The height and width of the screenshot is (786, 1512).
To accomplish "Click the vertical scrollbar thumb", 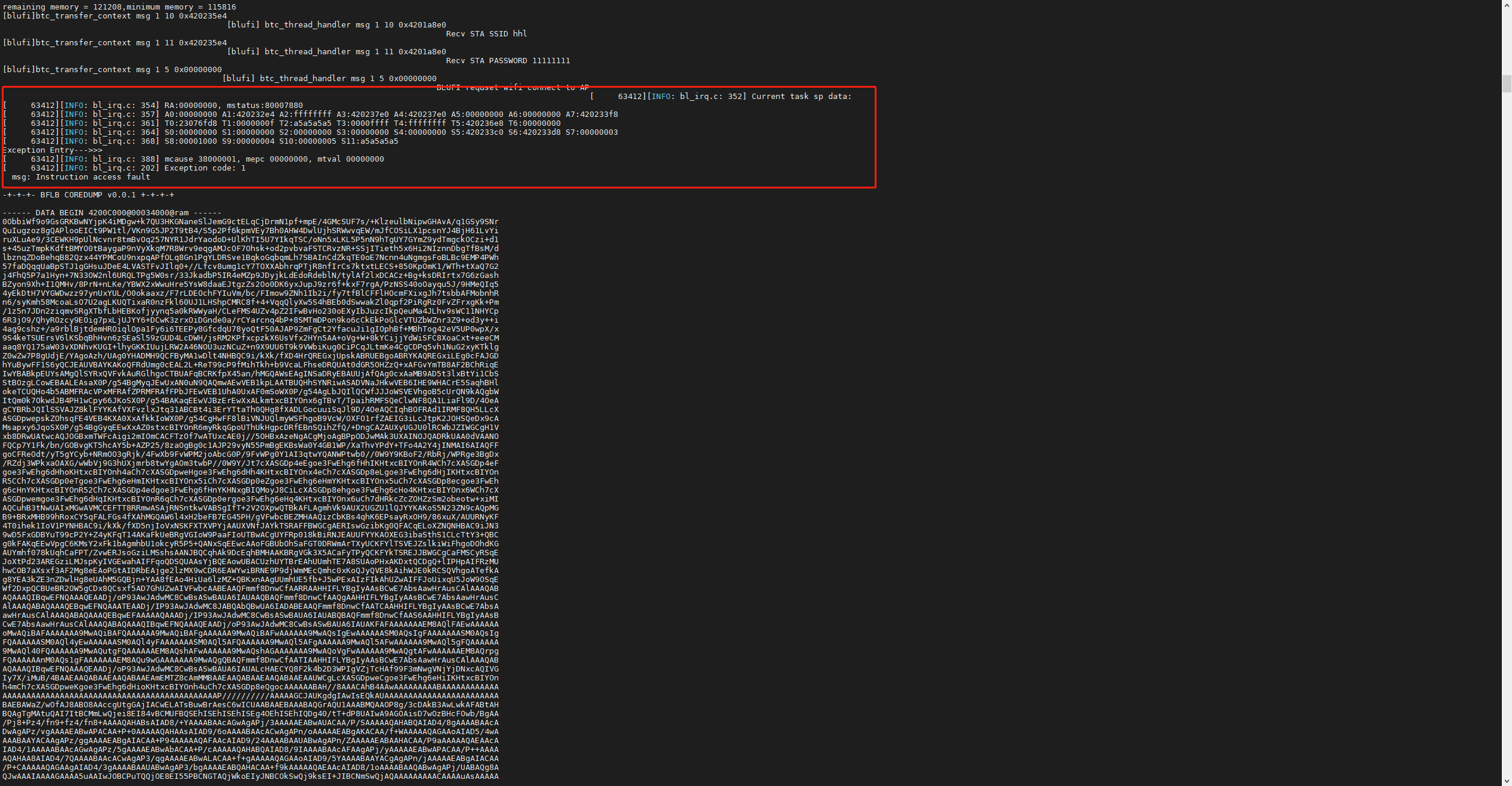I will pos(1507,83).
